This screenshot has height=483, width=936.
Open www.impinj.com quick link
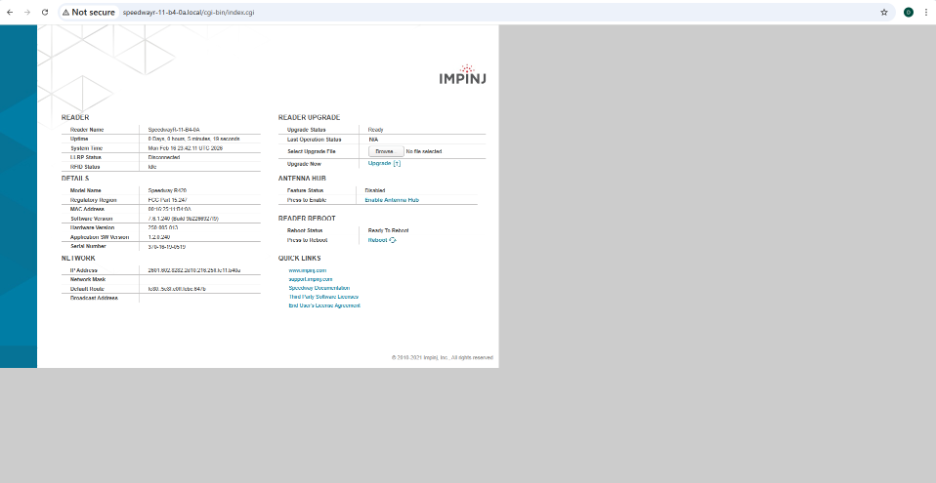coord(307,270)
